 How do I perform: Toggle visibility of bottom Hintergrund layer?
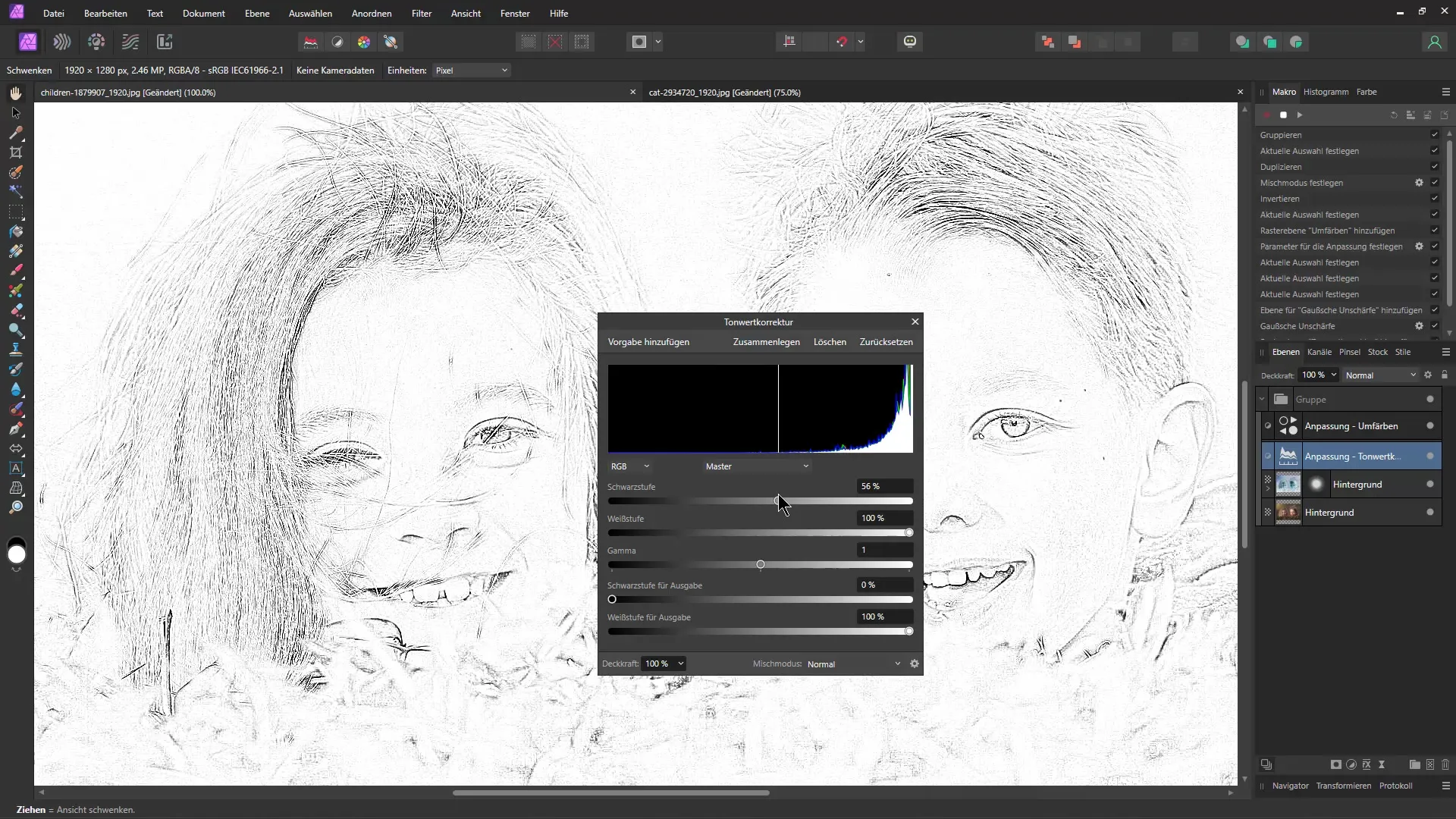click(x=1430, y=513)
